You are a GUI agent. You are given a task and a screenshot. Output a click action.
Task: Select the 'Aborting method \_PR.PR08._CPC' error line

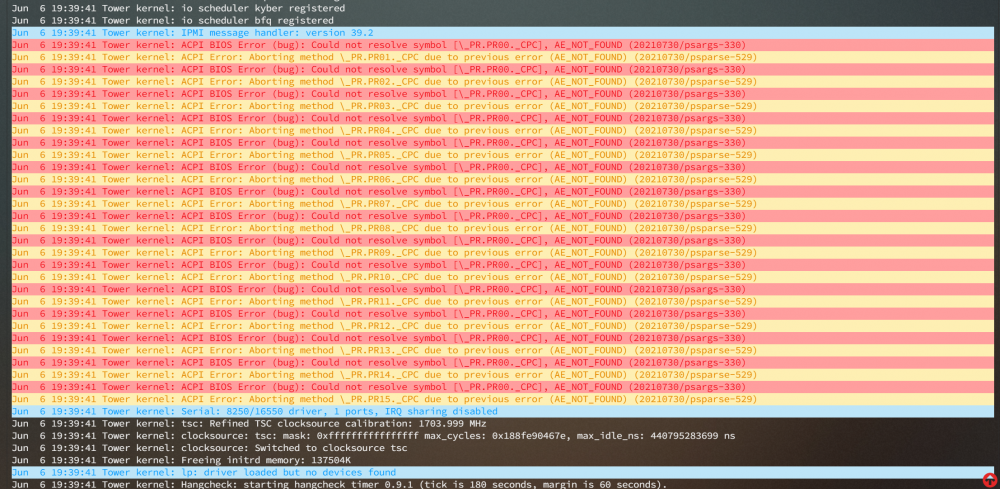tap(503, 228)
